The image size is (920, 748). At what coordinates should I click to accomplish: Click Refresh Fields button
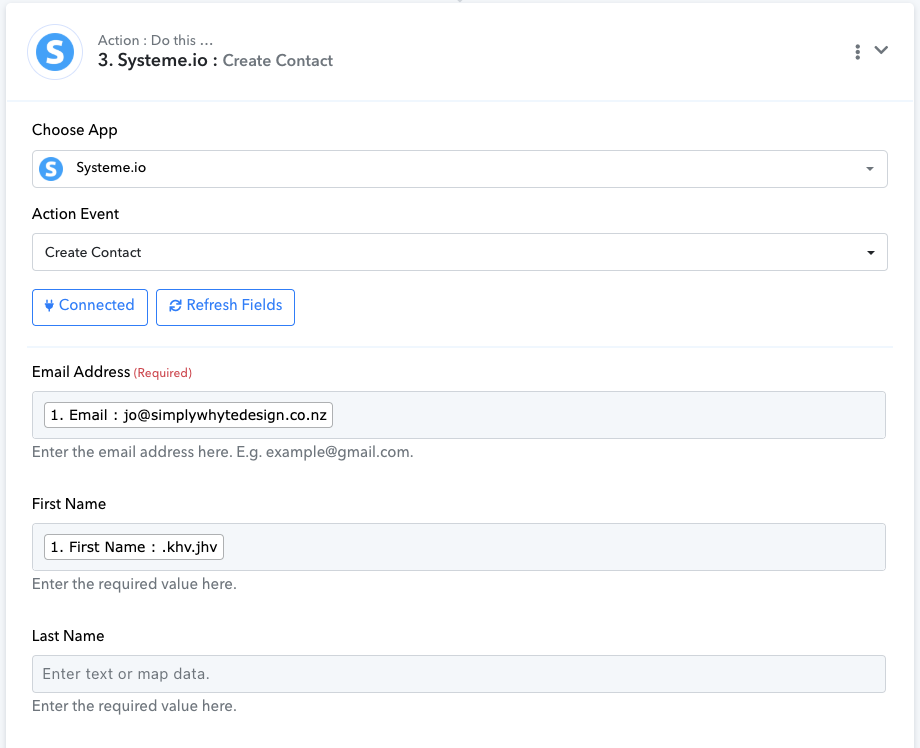(x=225, y=307)
